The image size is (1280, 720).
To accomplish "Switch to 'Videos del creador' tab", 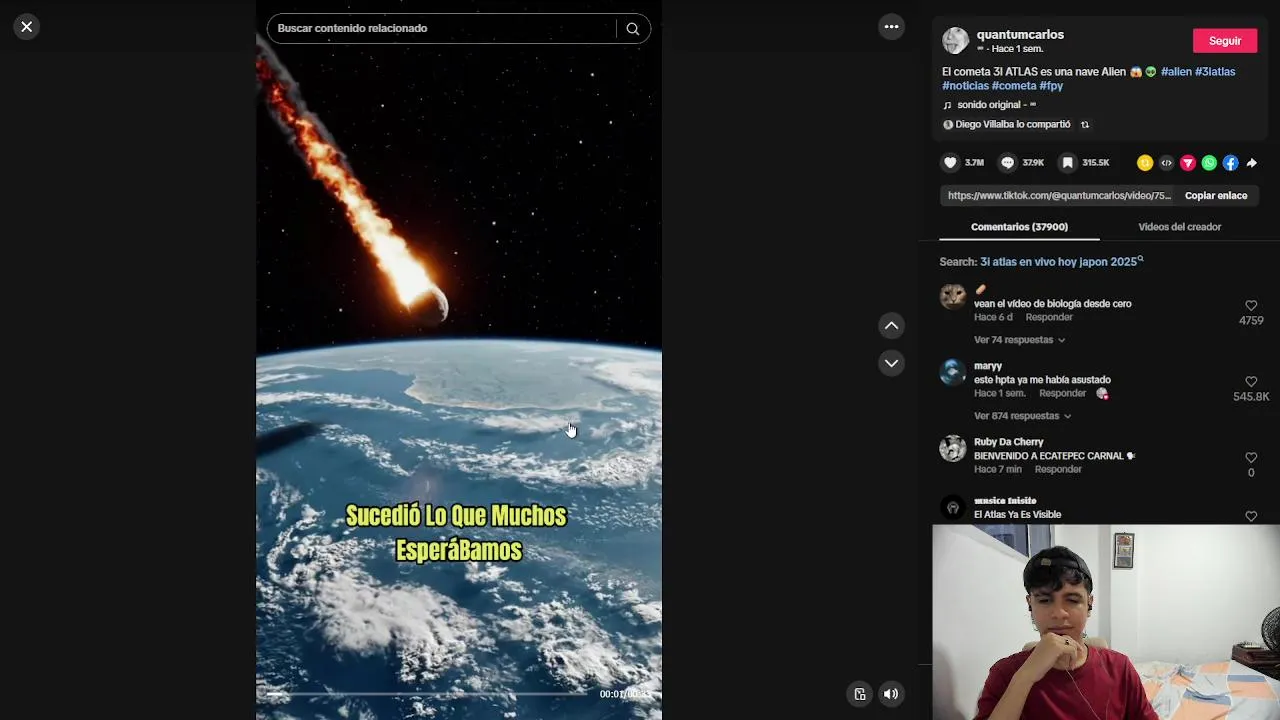I will coord(1179,227).
